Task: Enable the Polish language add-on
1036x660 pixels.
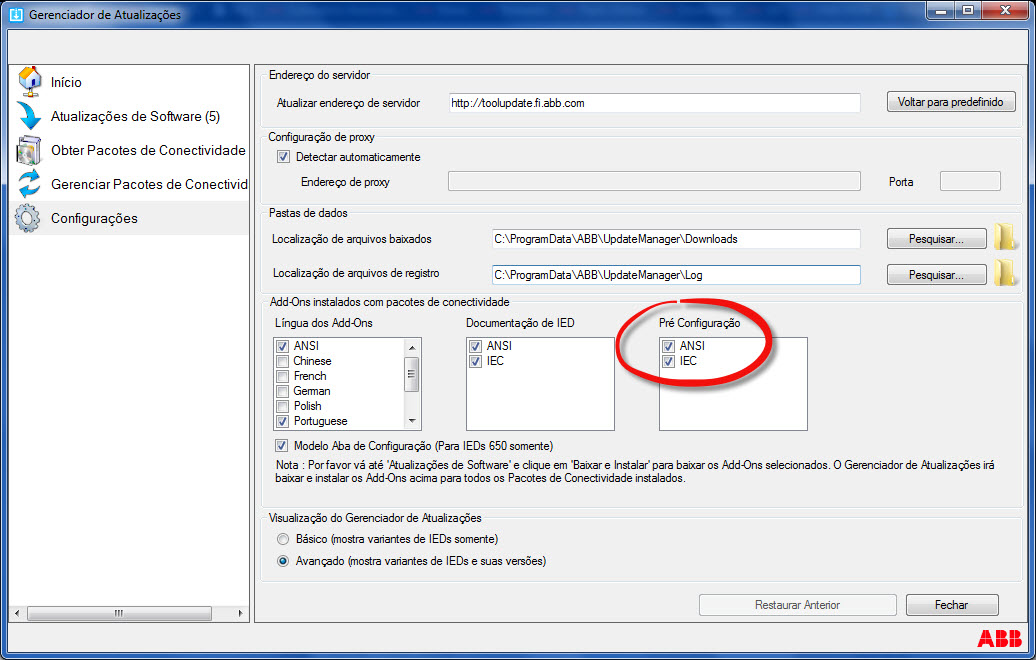Action: pyautogui.click(x=283, y=406)
